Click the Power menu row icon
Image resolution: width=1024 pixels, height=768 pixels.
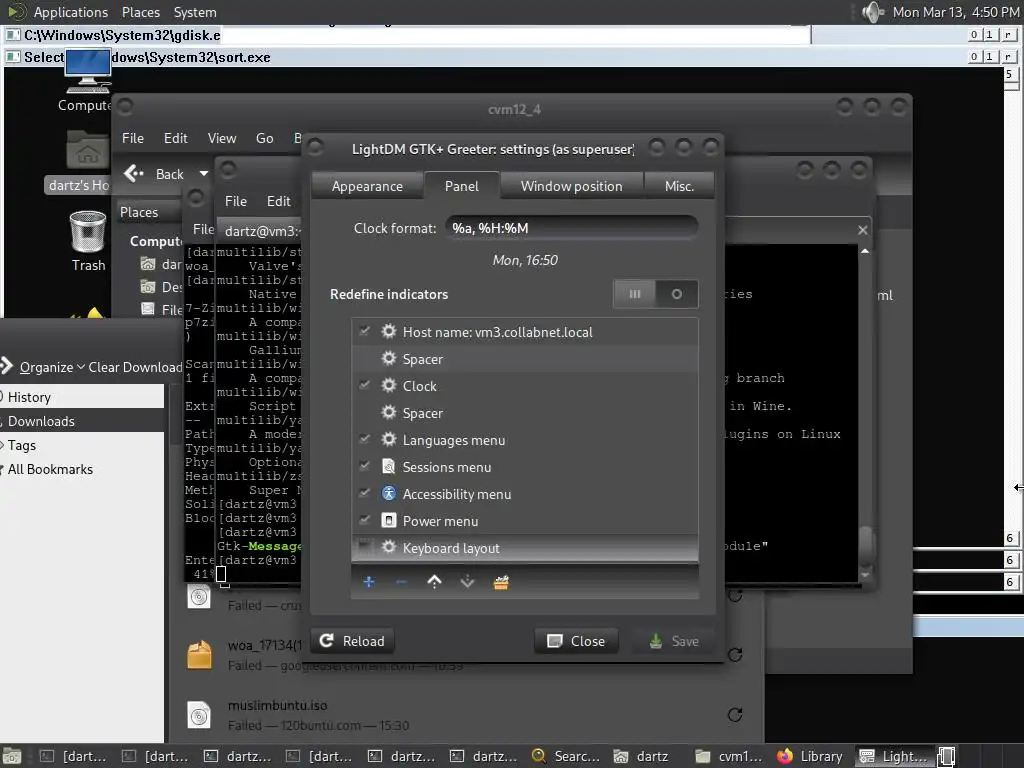(389, 520)
